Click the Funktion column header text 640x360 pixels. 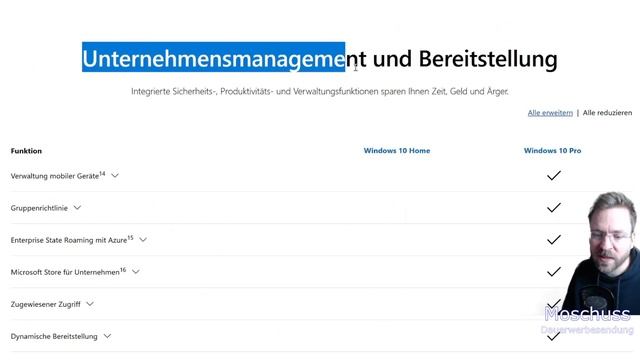(26, 151)
